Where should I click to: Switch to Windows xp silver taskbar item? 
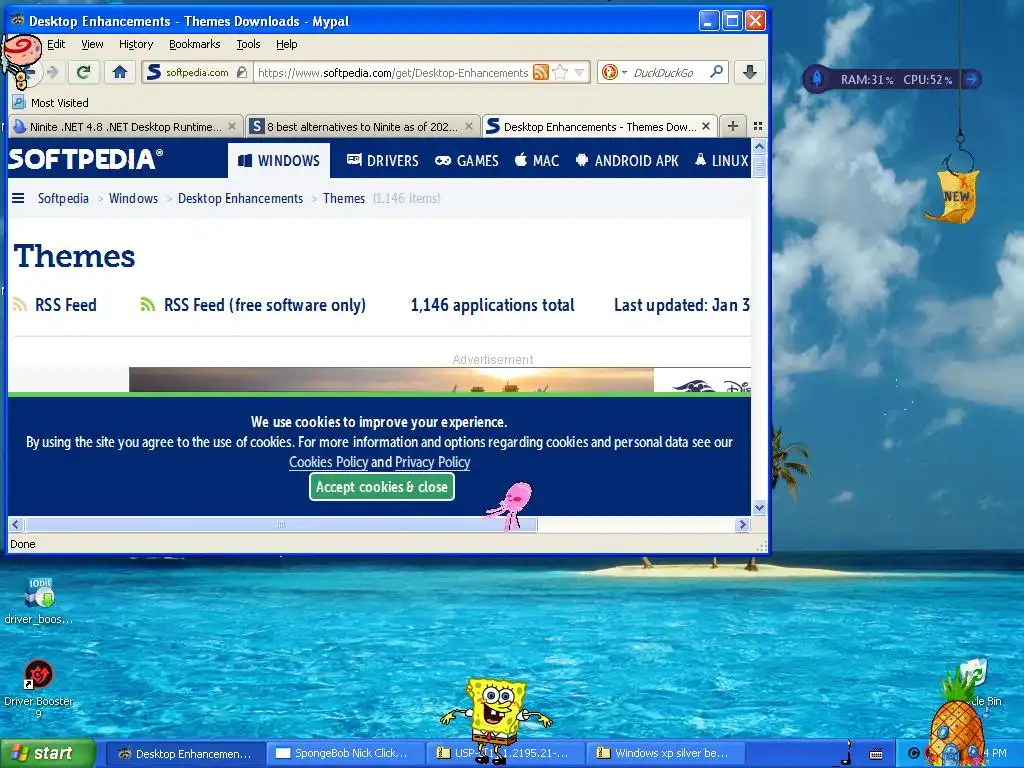click(x=664, y=754)
